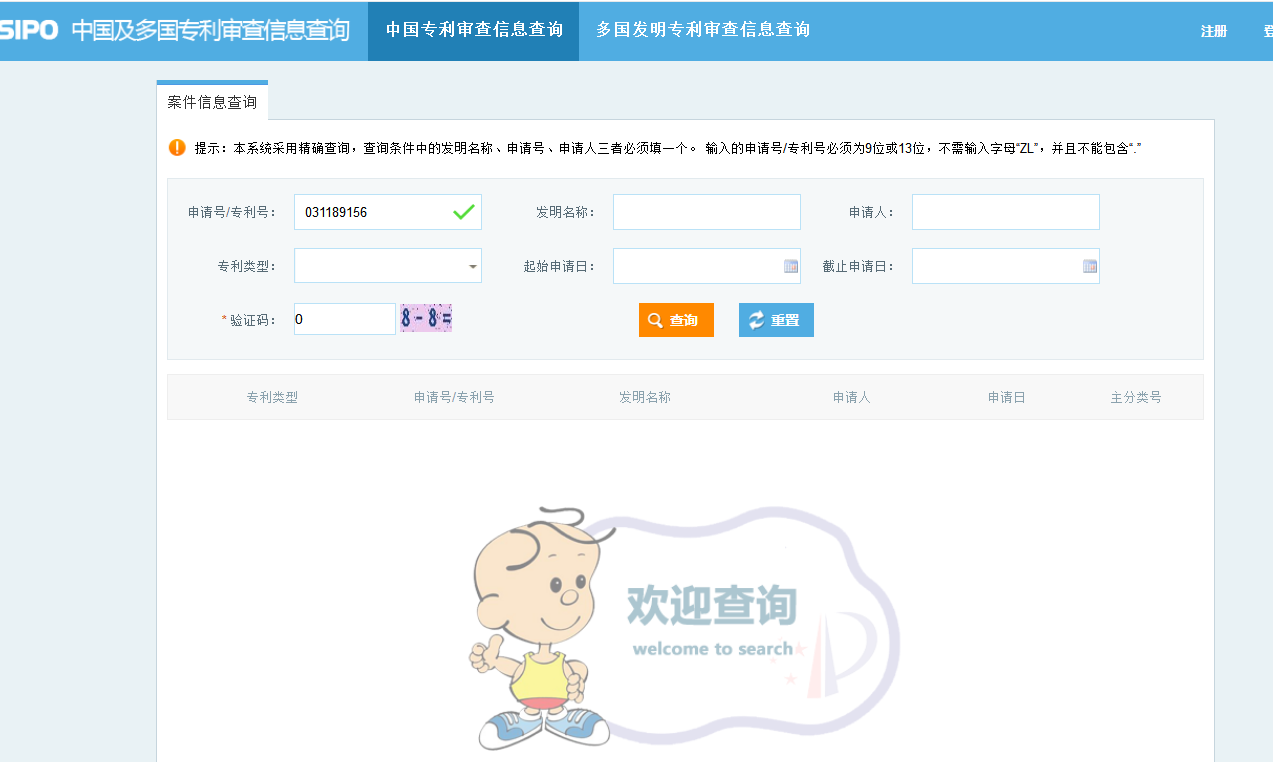1273x762 pixels.
Task: Open the 注册 register link
Action: tap(1213, 31)
